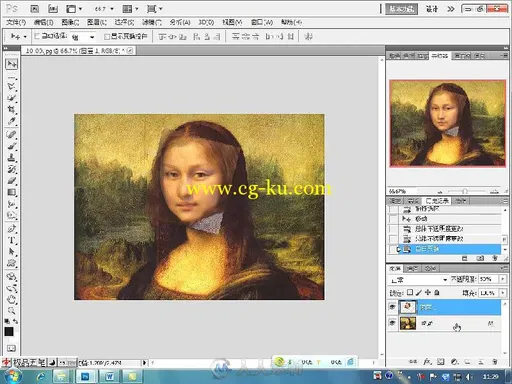Select the Hand tool
This screenshot has height=384, width=512.
pyautogui.click(x=11, y=299)
